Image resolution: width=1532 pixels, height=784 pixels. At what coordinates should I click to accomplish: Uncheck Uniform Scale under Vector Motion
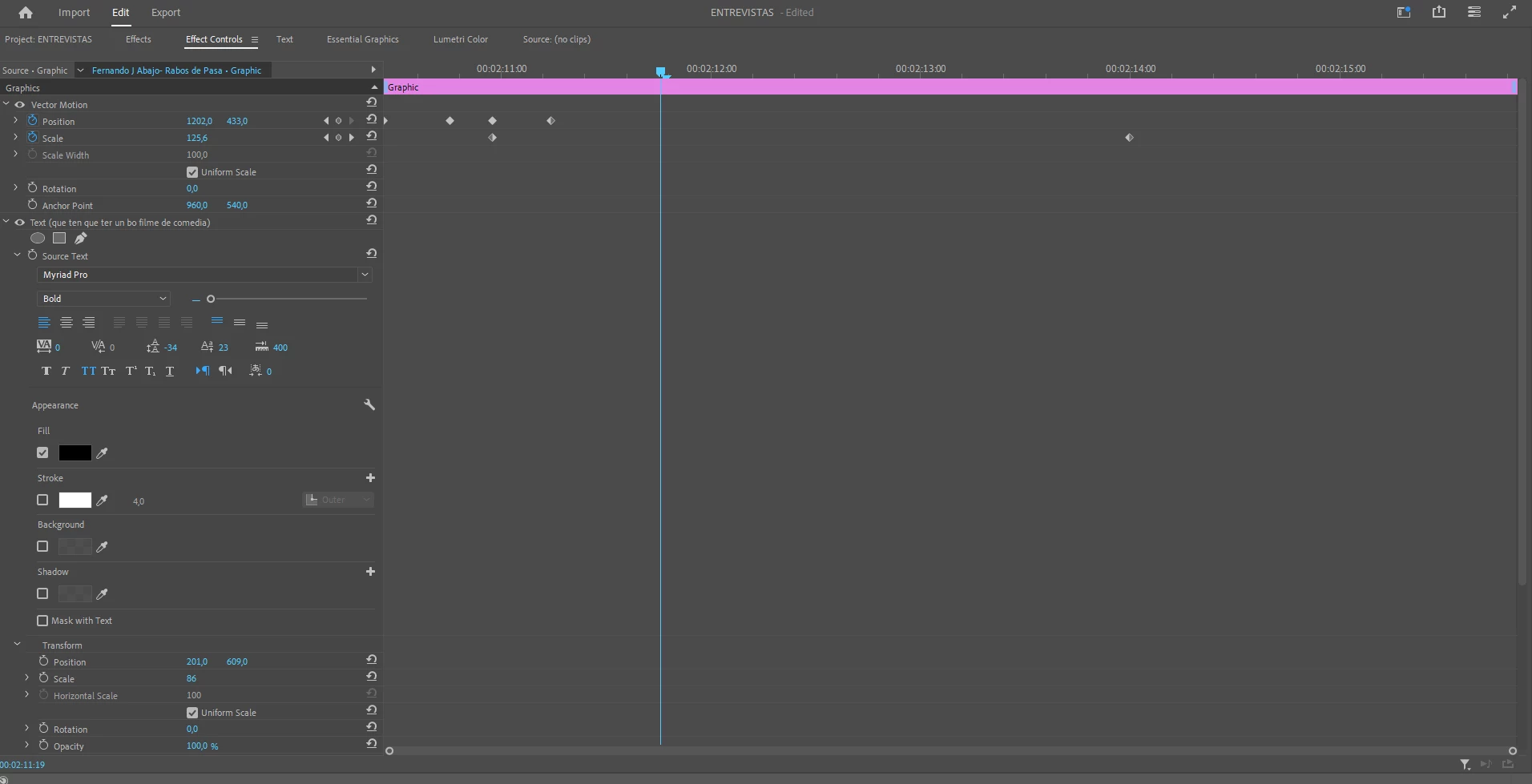click(192, 172)
